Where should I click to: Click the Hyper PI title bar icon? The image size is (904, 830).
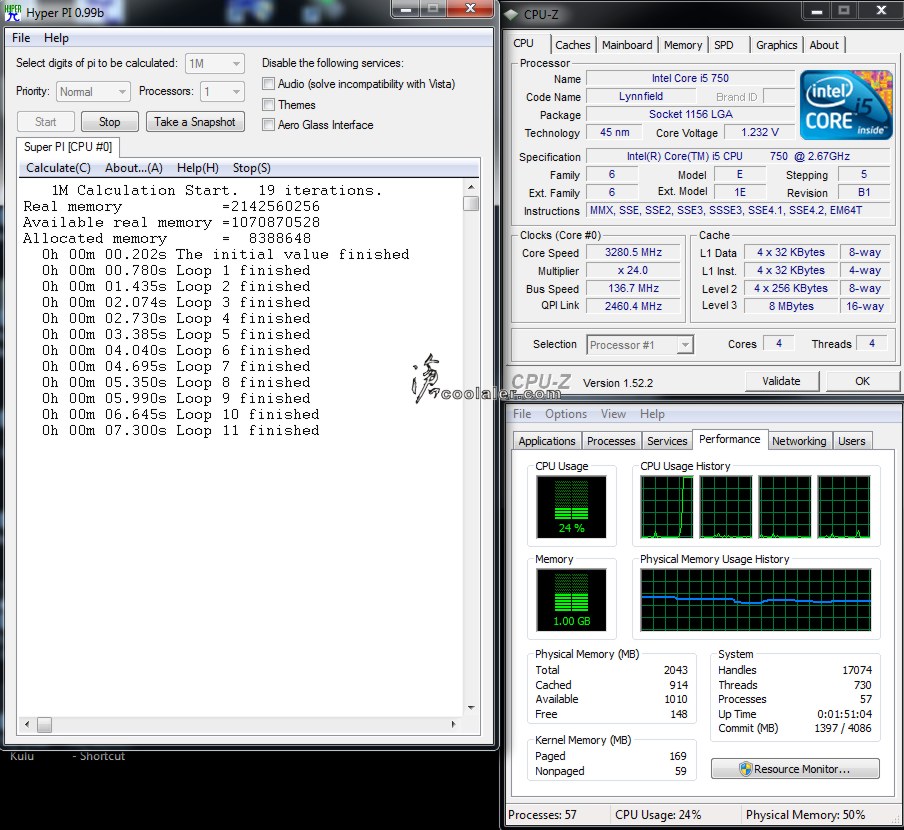click(x=13, y=12)
